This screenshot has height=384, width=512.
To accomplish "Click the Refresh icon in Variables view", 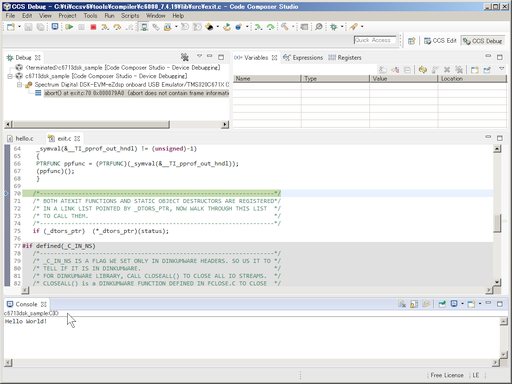I will click(x=423, y=70).
